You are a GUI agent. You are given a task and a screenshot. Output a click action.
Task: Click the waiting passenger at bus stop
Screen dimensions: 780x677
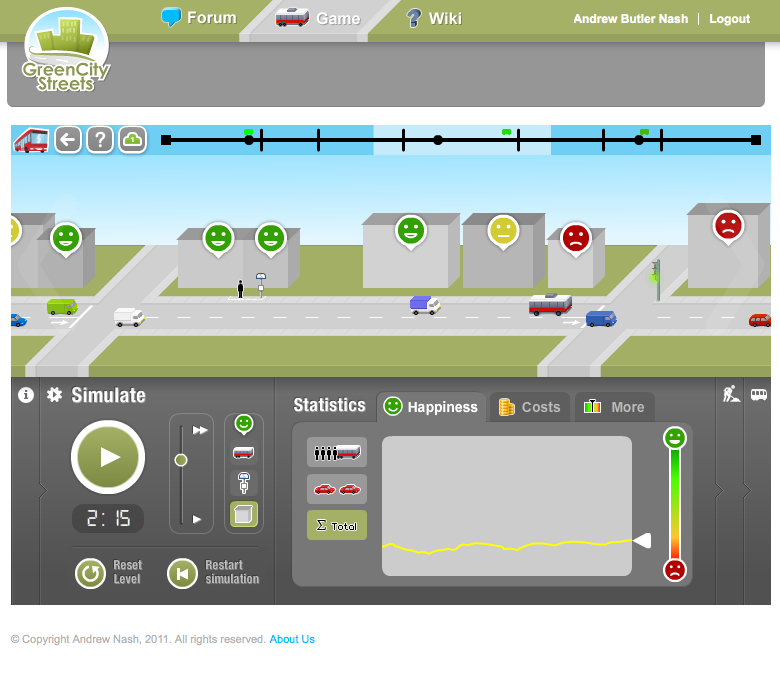[x=240, y=289]
